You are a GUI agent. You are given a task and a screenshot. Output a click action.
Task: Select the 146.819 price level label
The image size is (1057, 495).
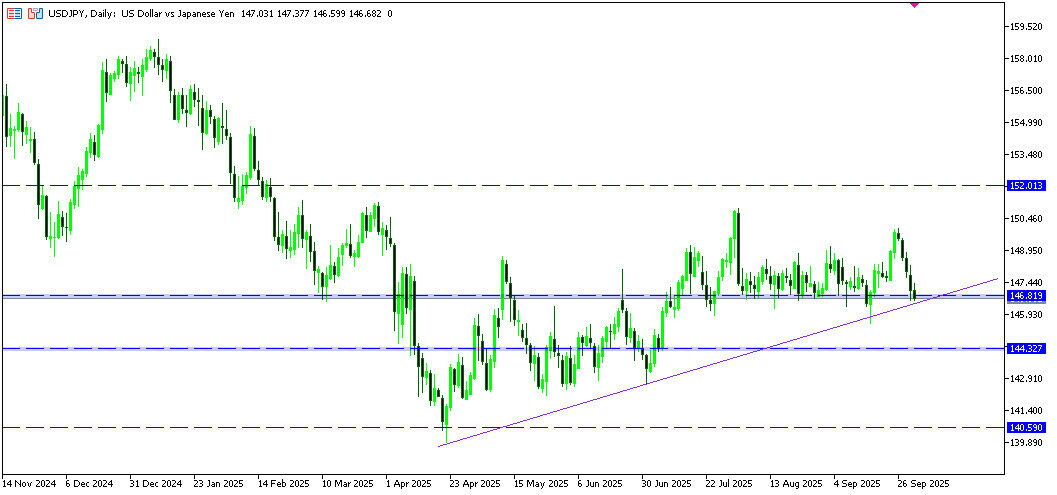click(1027, 296)
